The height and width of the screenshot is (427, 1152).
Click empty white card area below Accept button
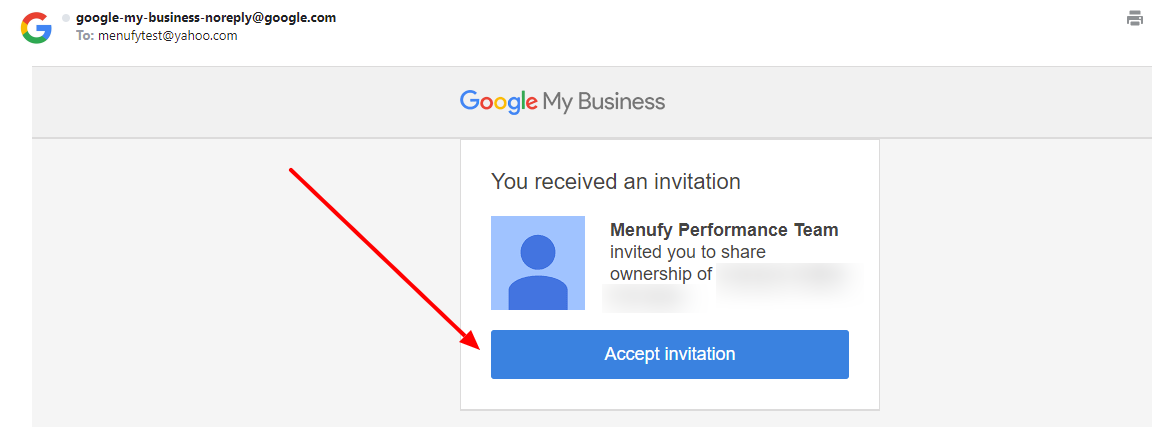coord(669,395)
